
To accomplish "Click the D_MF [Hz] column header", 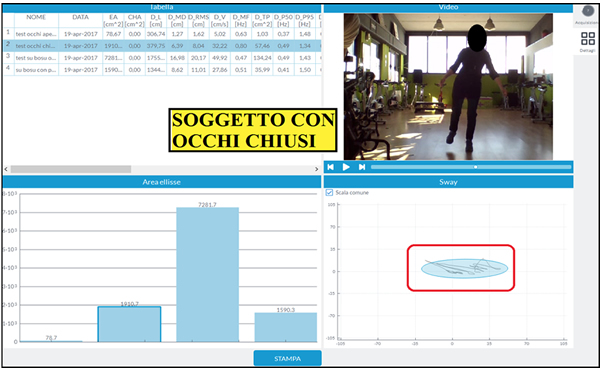I will [241, 20].
